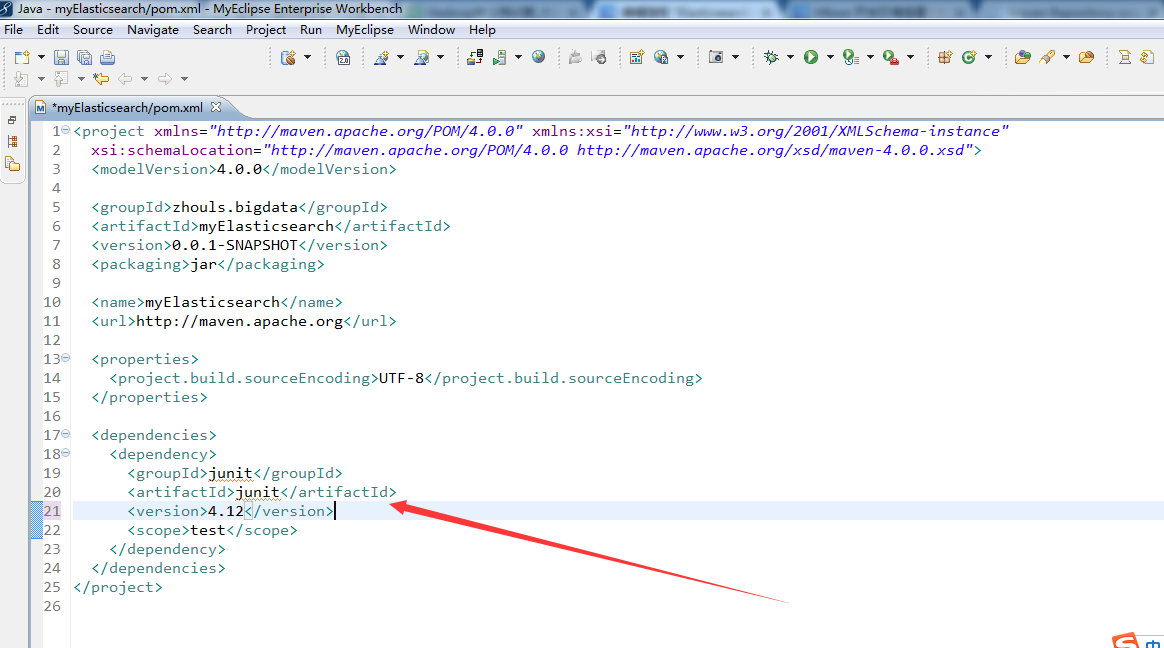Image resolution: width=1164 pixels, height=648 pixels.
Task: Collapse the project element at line 1
Action: coord(65,130)
